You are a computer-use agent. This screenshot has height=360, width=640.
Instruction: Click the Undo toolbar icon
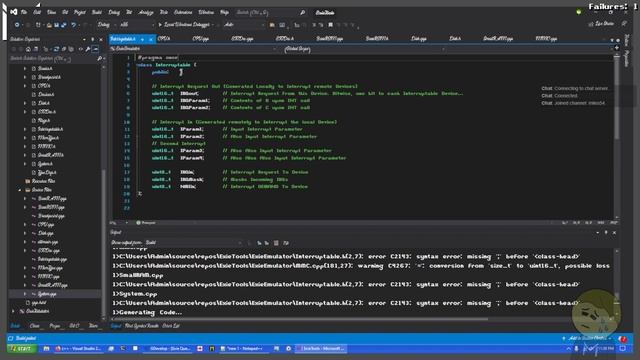73,25
